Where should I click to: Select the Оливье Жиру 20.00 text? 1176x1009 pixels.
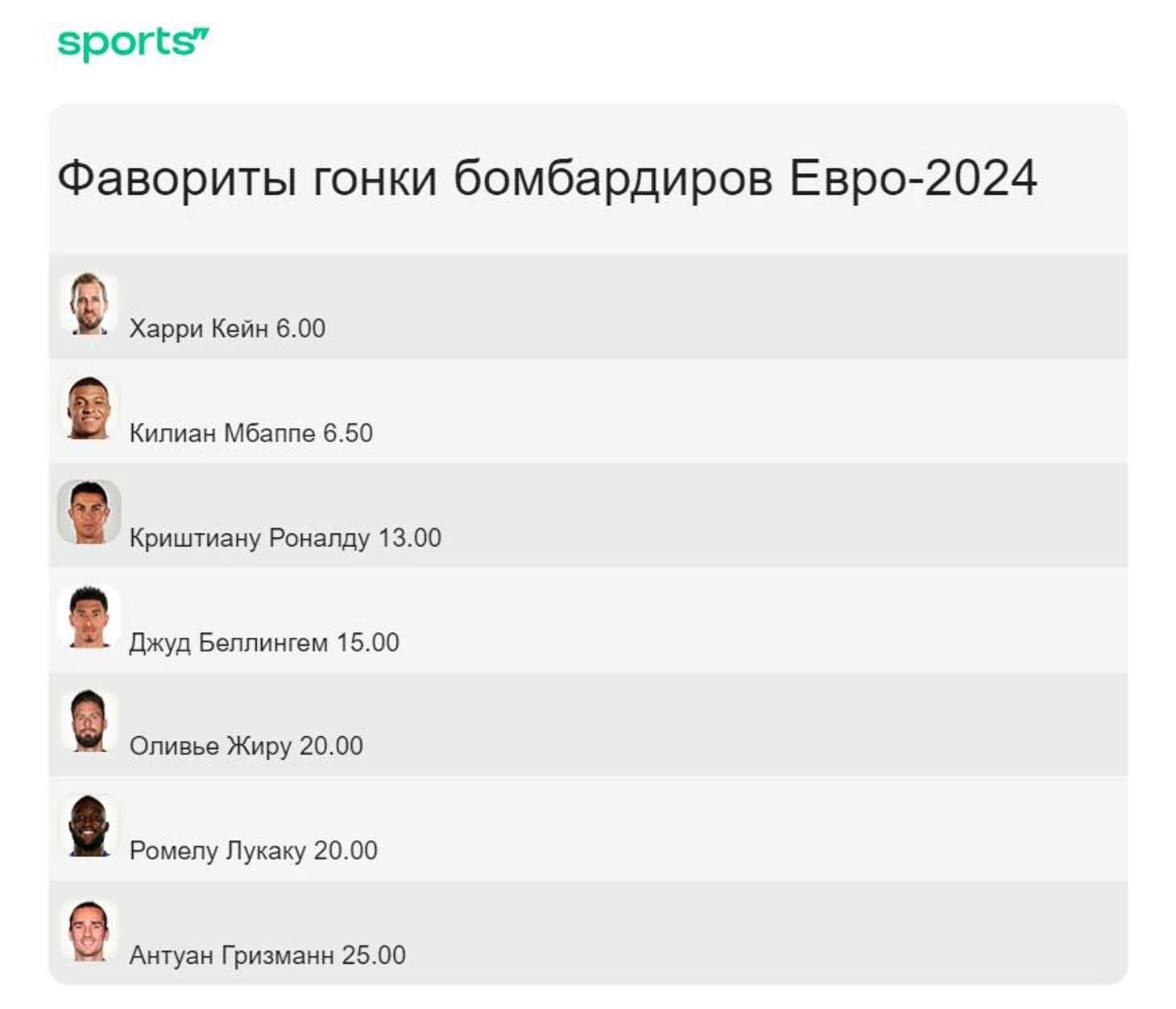(x=246, y=746)
